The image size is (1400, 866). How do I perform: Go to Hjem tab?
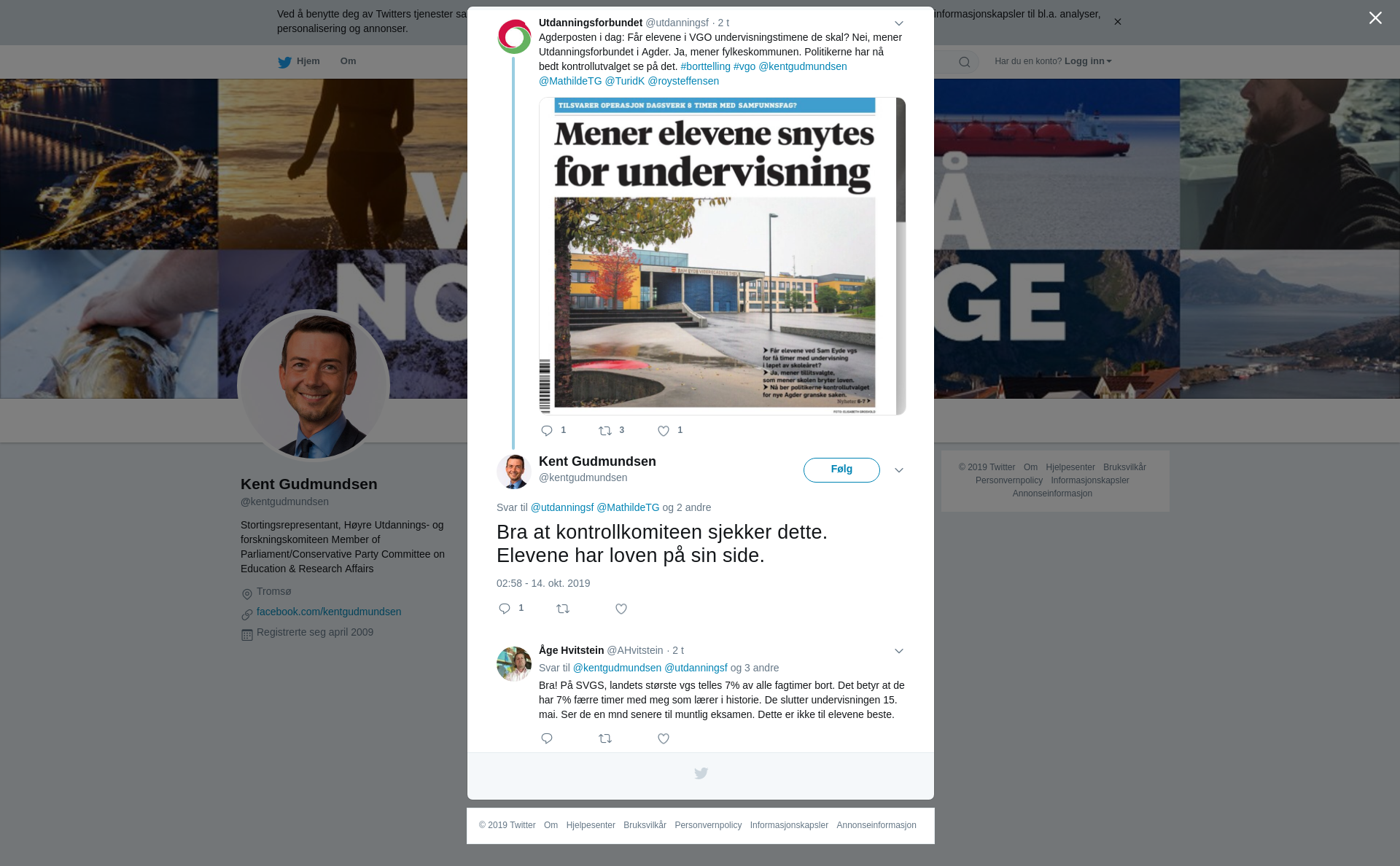299,62
